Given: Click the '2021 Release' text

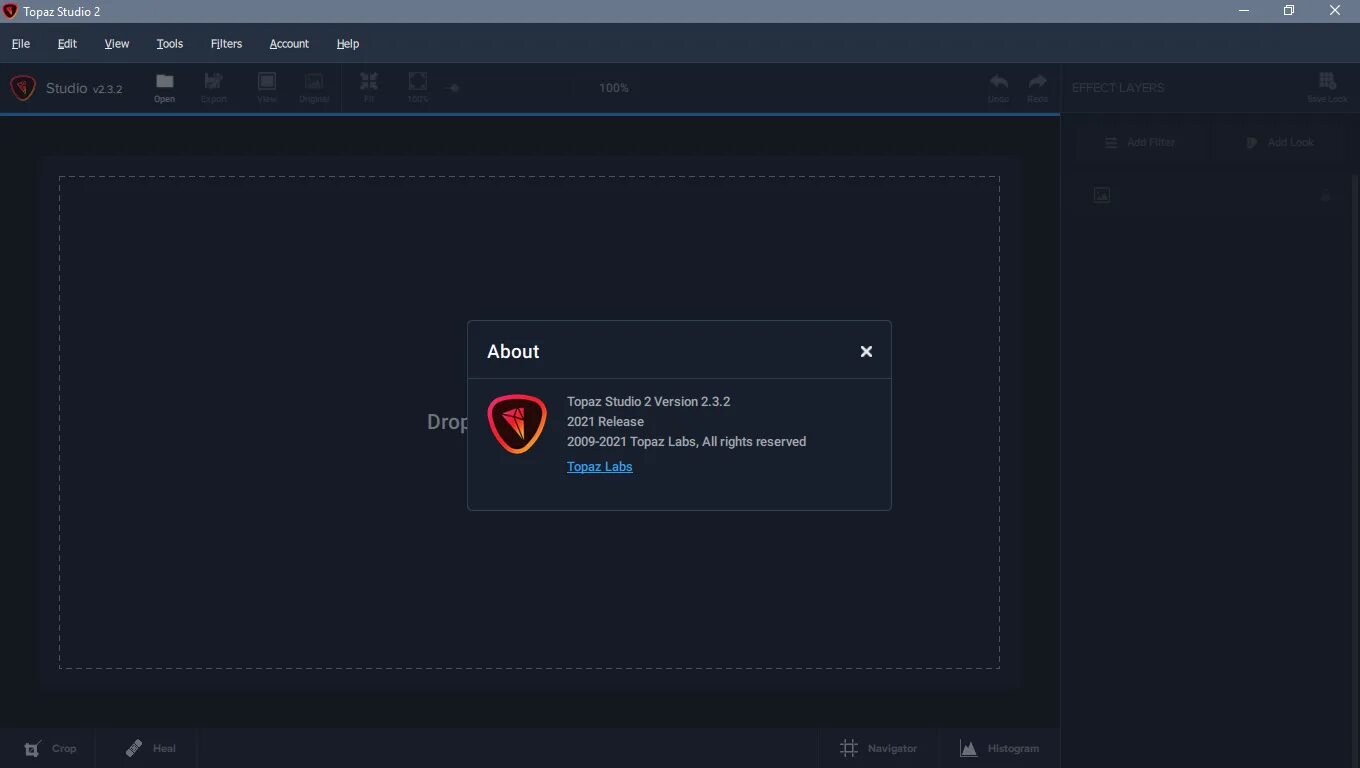Looking at the screenshot, I should [605, 421].
